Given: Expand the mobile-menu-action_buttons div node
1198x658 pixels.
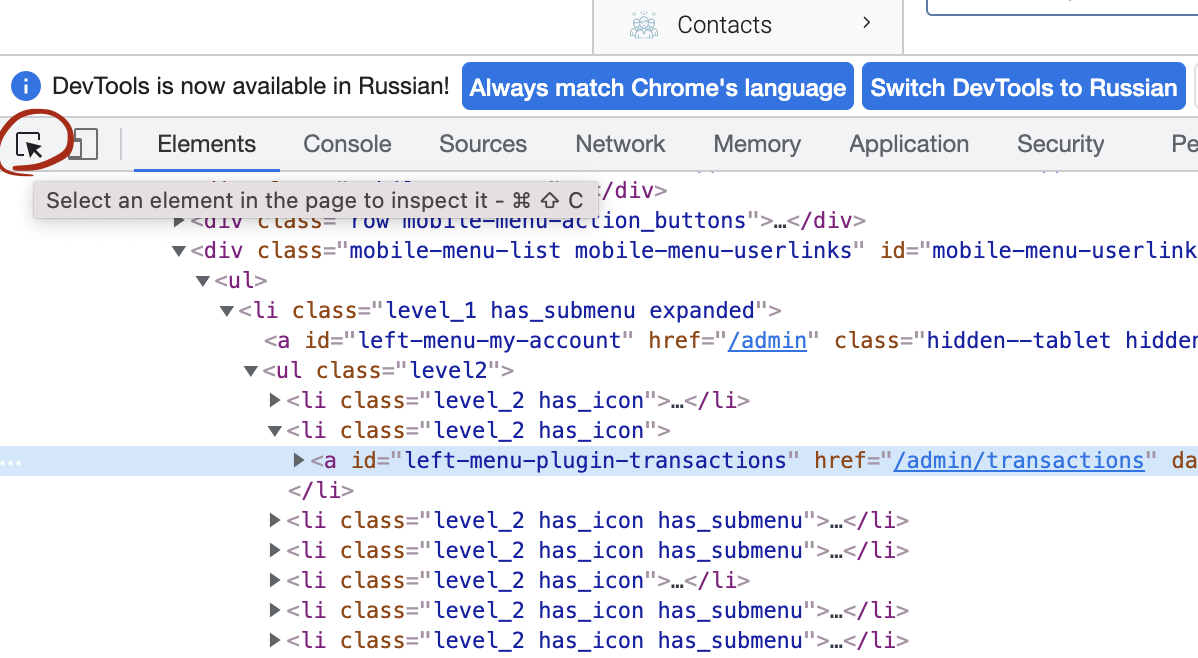Looking at the screenshot, I should 179,221.
